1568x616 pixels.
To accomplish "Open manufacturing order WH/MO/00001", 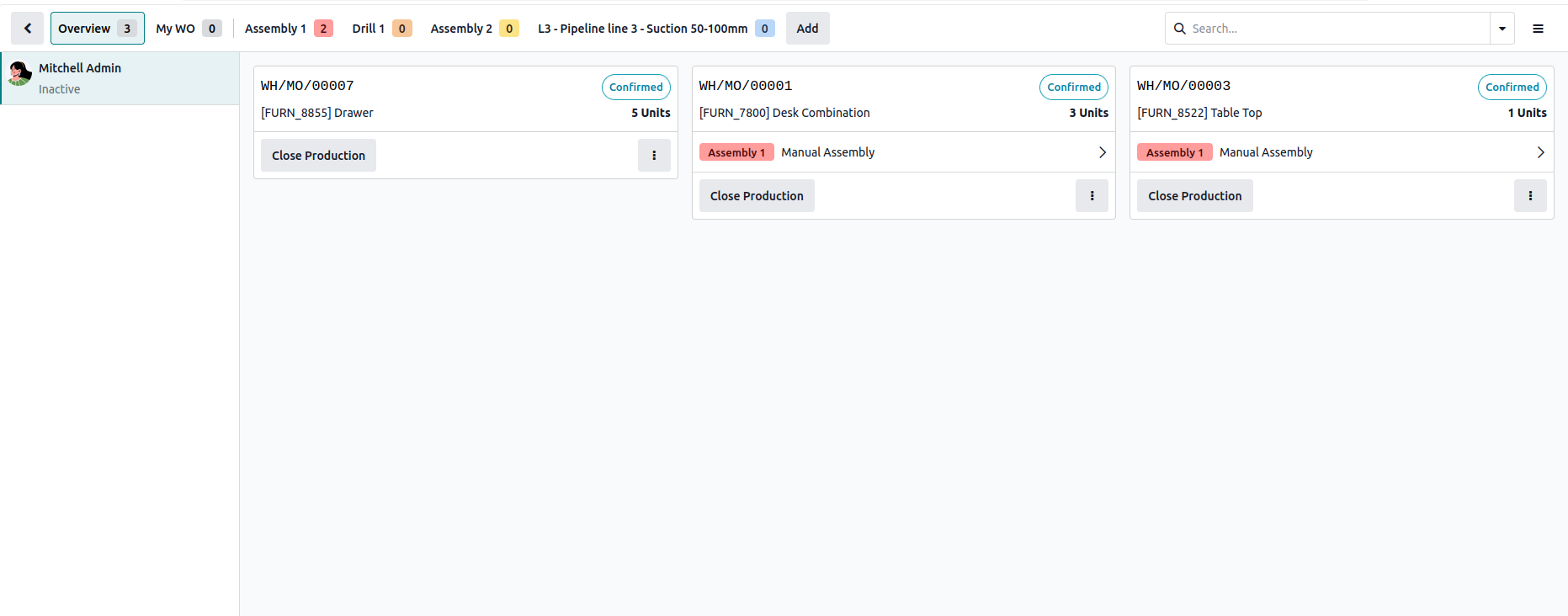I will point(746,86).
